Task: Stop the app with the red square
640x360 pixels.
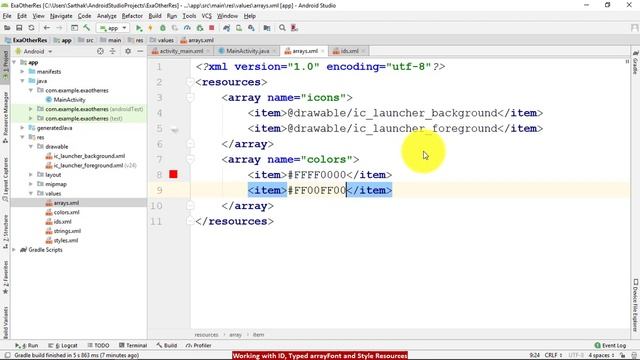Action: pos(211,28)
